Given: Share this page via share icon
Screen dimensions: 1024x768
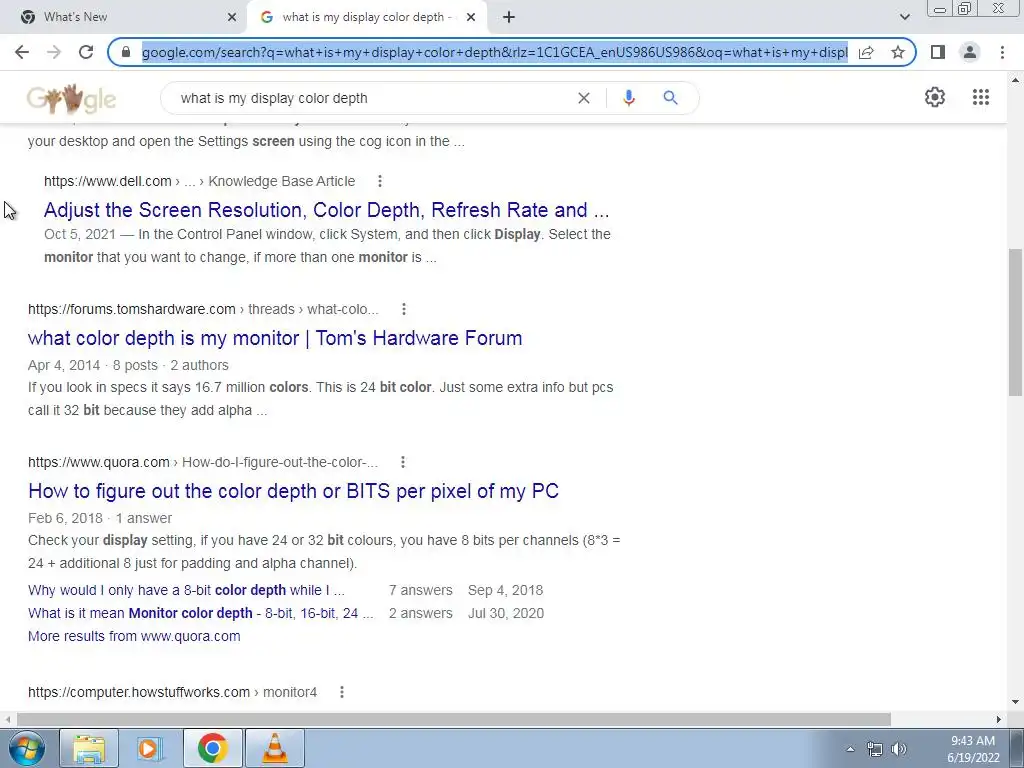Looking at the screenshot, I should [x=867, y=52].
